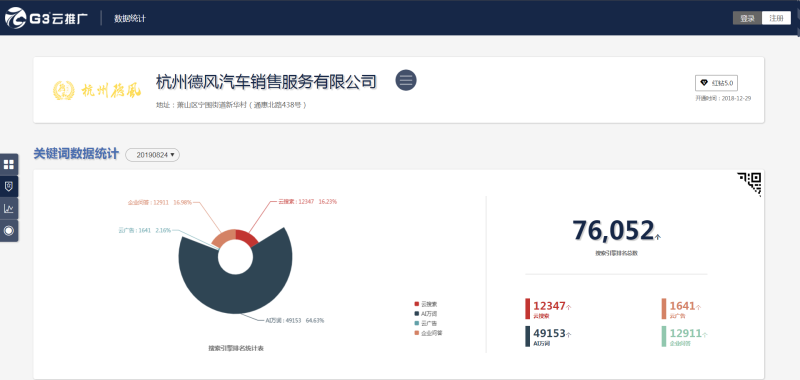Click the G3云推广 logo in header
The width and height of the screenshot is (800, 380).
[46, 18]
